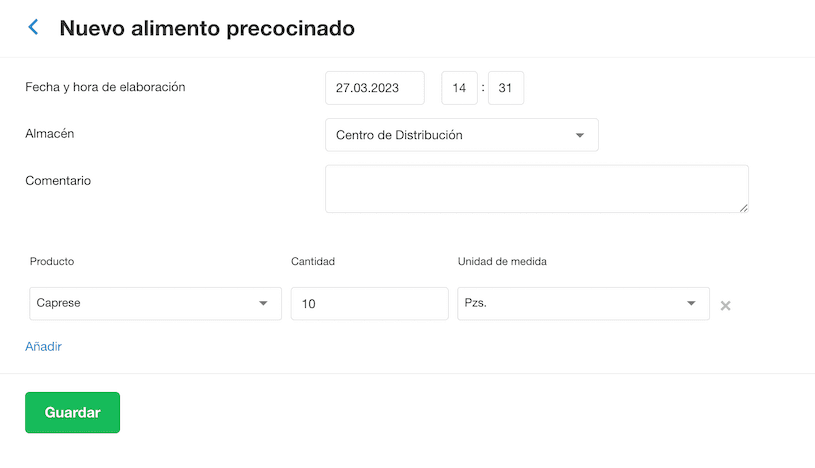Open the Pzs. unit of measure dropdown

pos(583,304)
